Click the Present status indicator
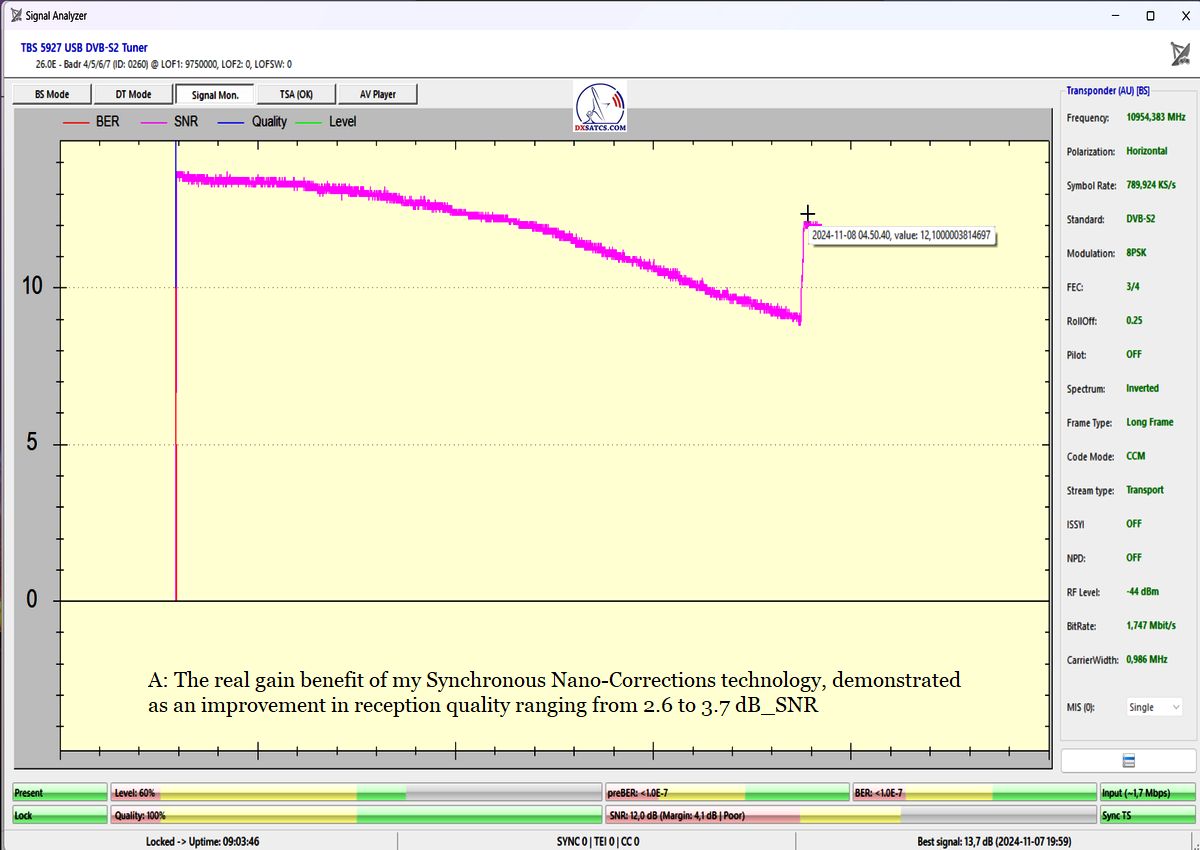Screen dimensions: 1200x850 pyautogui.click(x=59, y=793)
